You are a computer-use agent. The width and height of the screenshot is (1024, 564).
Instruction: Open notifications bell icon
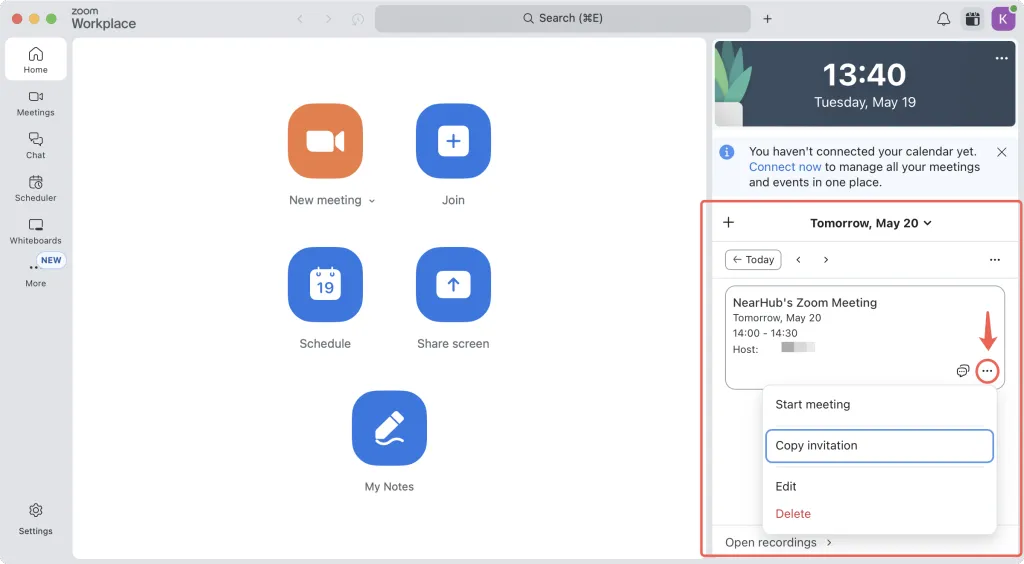(x=943, y=19)
